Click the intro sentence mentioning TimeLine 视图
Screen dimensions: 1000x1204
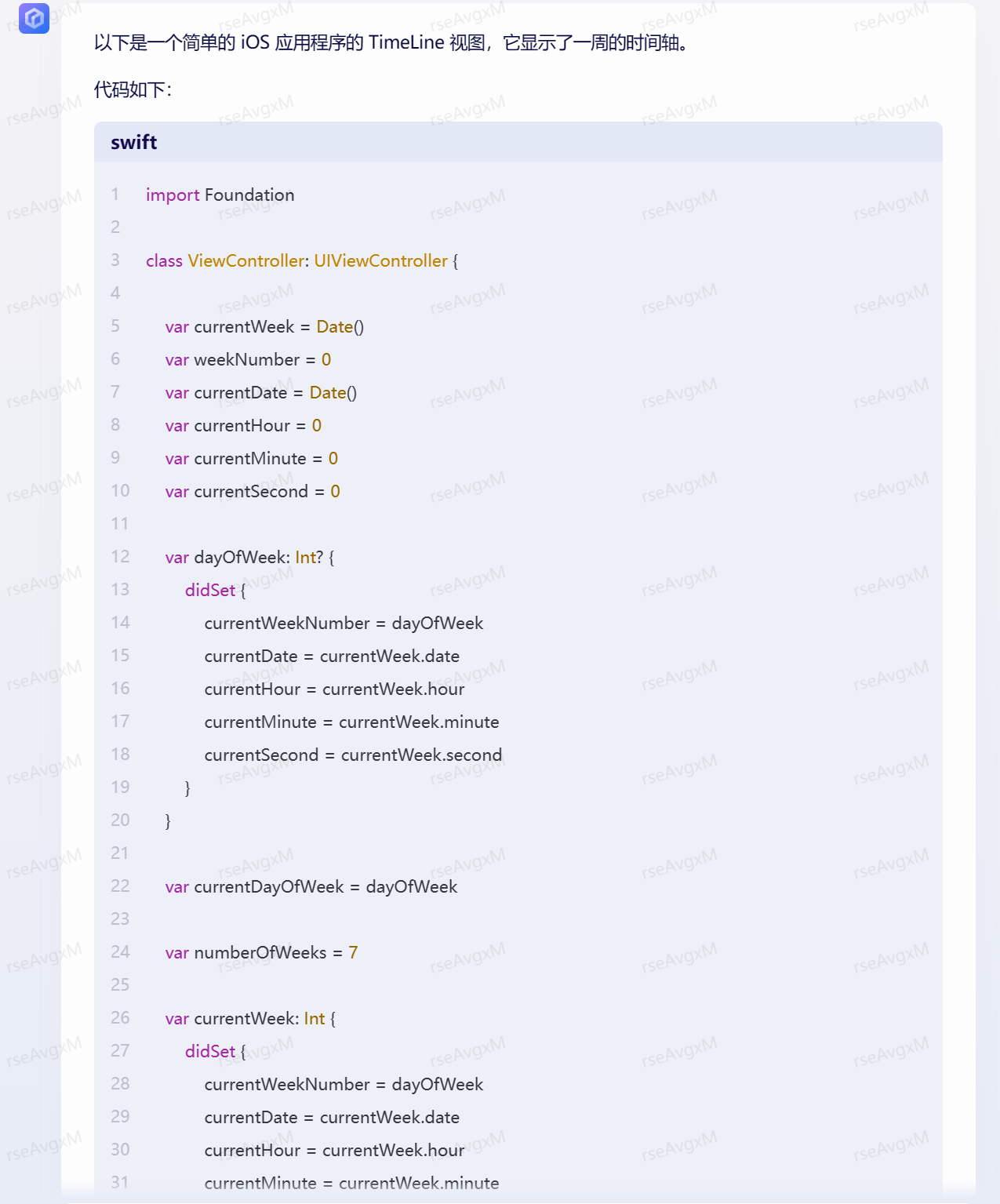point(391,42)
